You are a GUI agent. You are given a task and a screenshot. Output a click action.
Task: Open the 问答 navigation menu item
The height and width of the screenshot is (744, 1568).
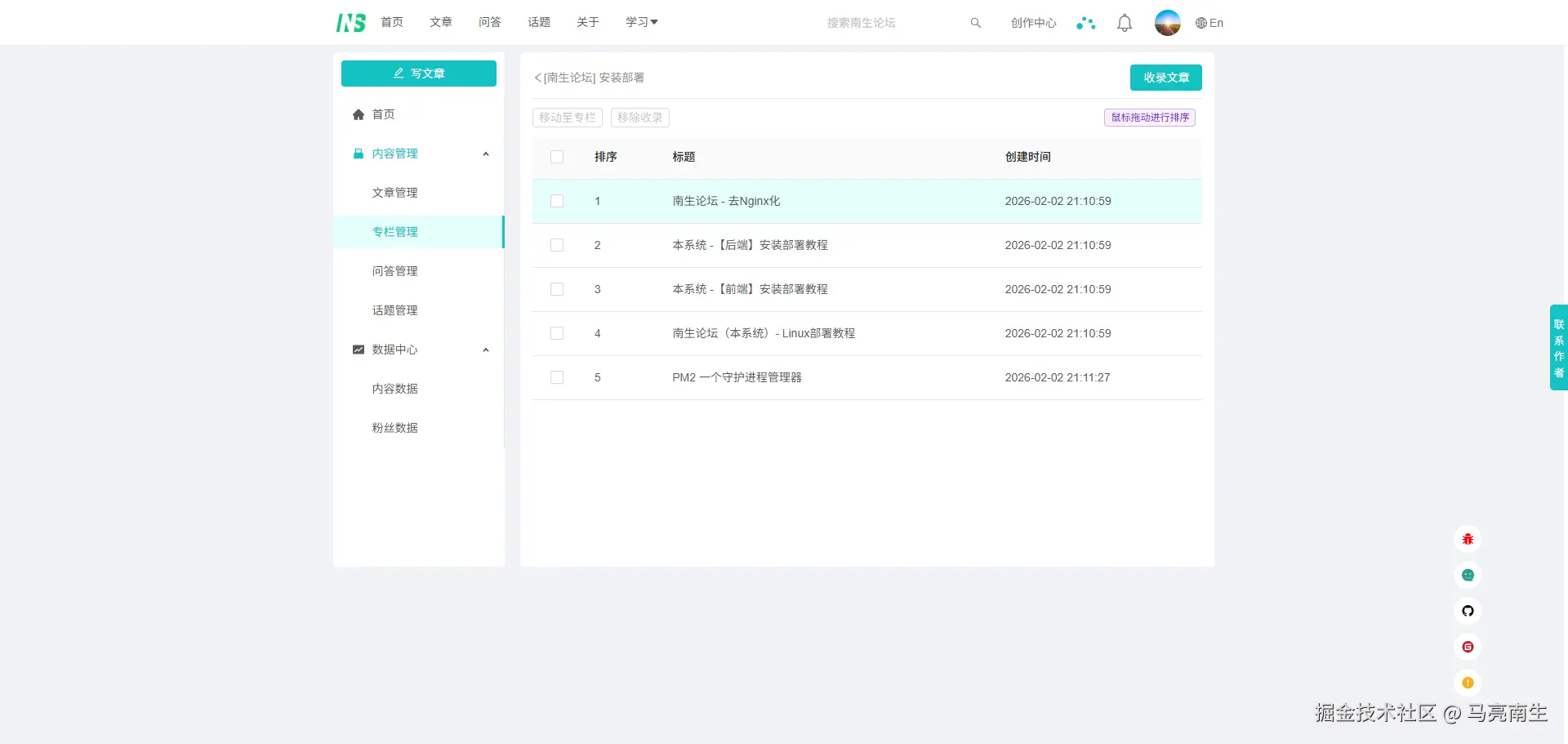(x=489, y=22)
